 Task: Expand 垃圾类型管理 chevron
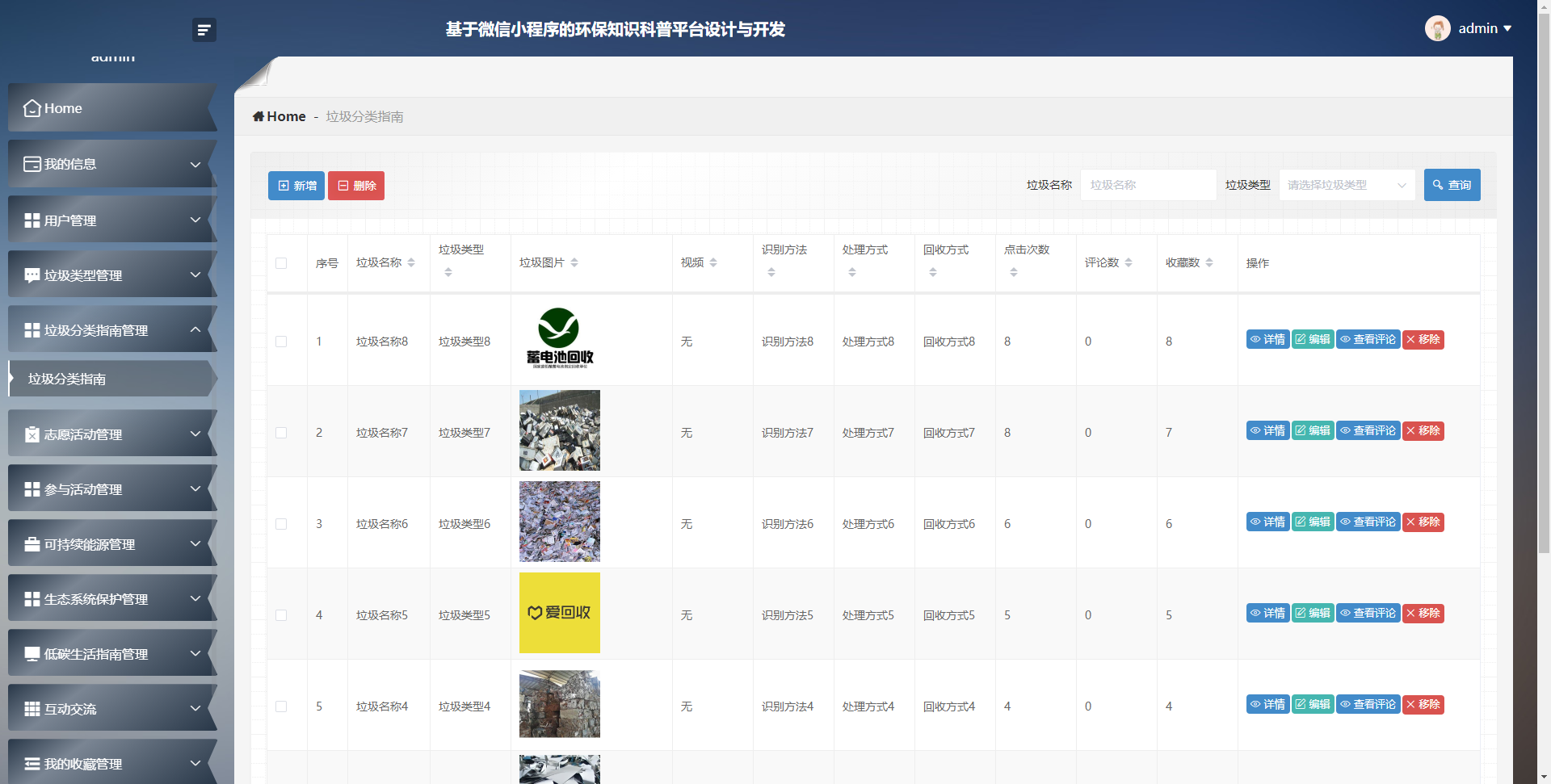(195, 275)
